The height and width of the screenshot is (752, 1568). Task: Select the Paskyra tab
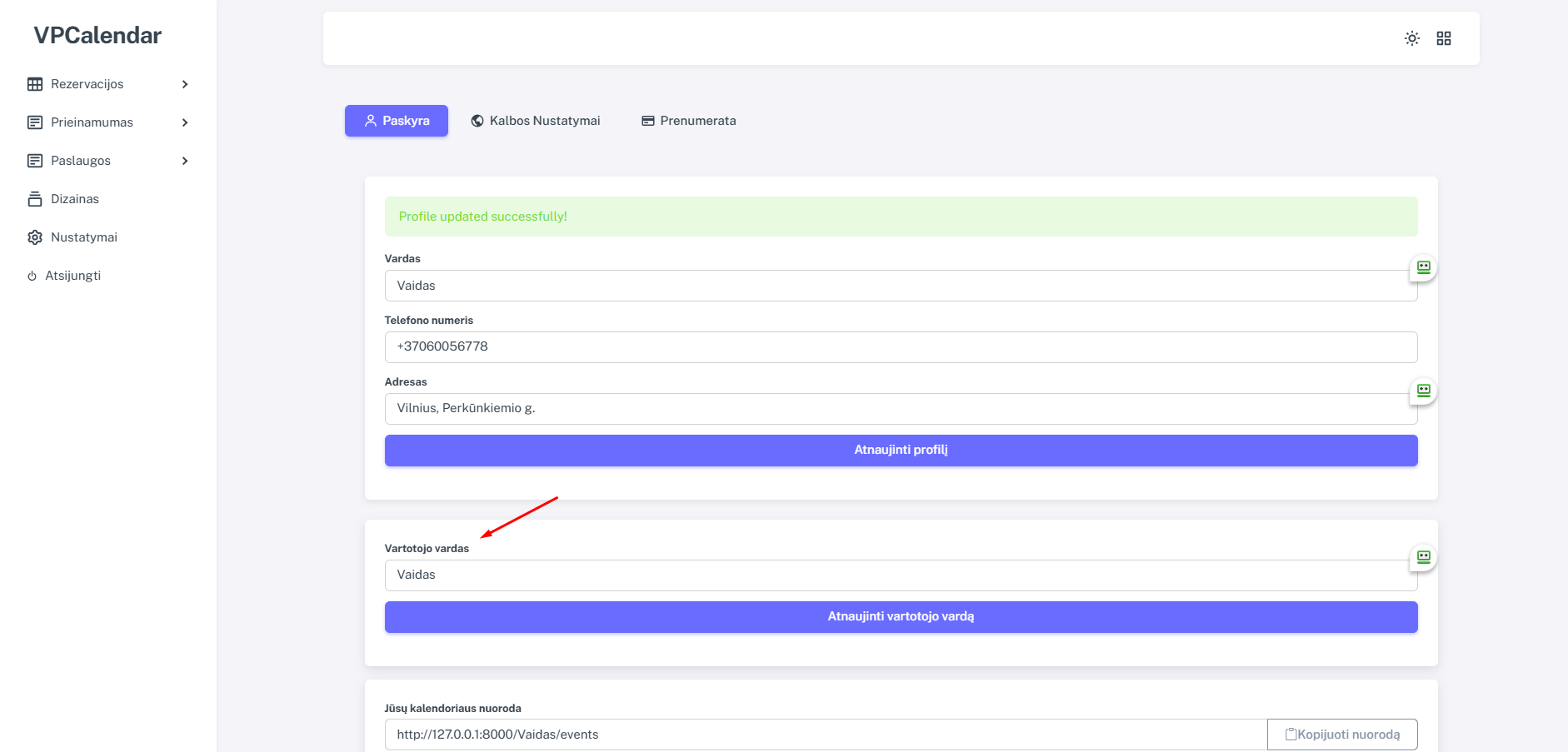point(397,121)
